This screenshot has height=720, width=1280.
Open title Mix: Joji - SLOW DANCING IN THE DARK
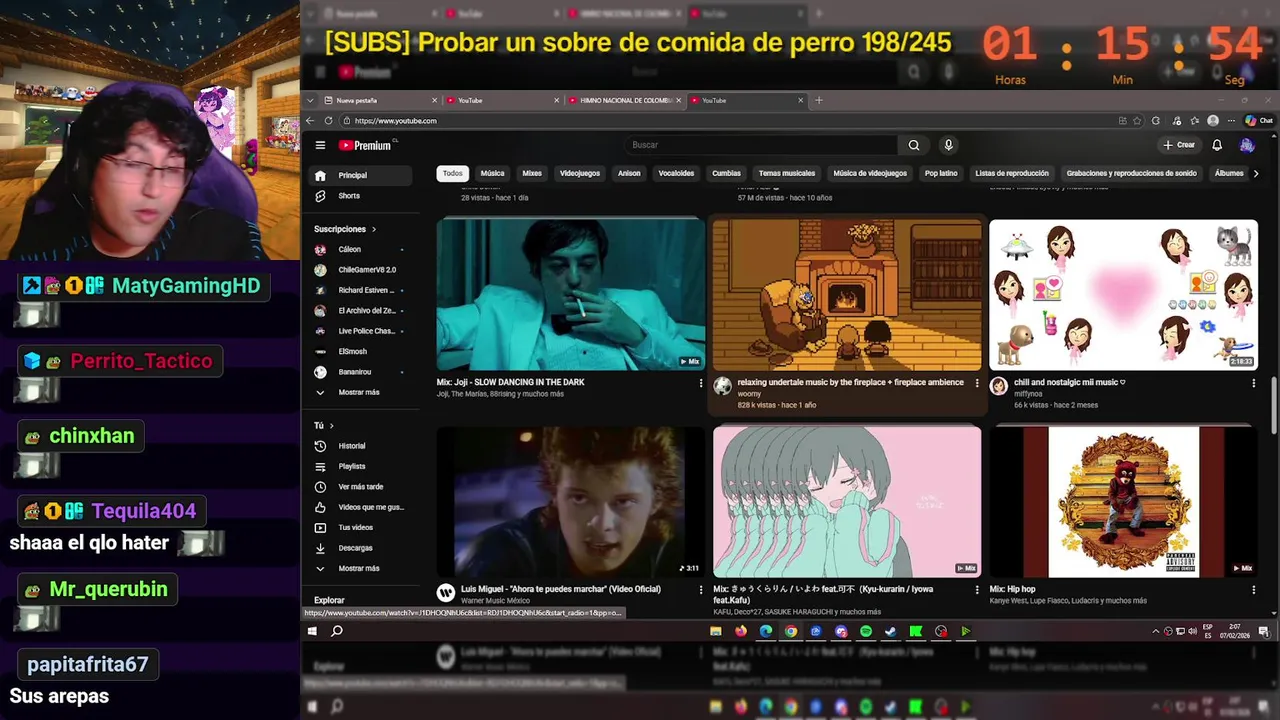point(511,382)
